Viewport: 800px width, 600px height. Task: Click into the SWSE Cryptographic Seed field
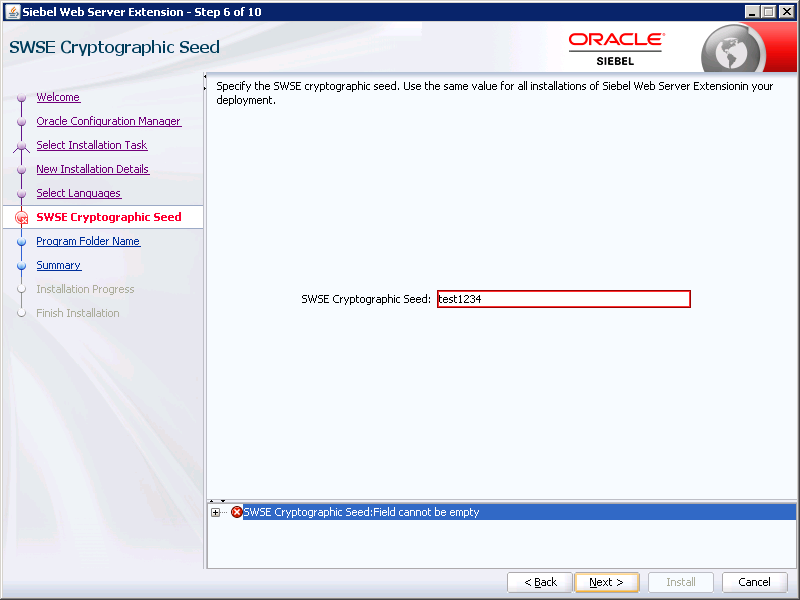(x=564, y=299)
